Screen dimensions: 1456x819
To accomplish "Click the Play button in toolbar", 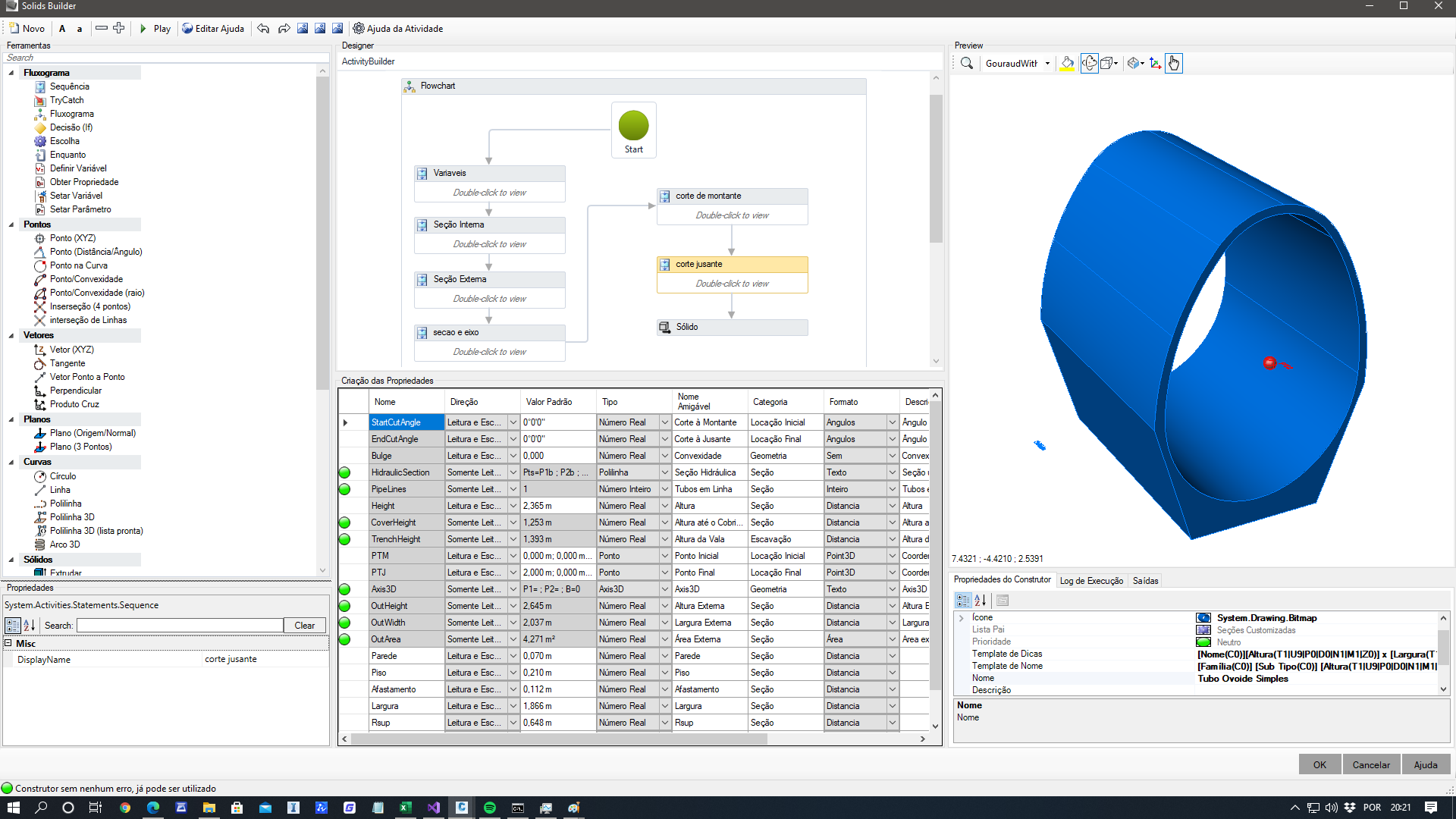I will click(x=155, y=29).
